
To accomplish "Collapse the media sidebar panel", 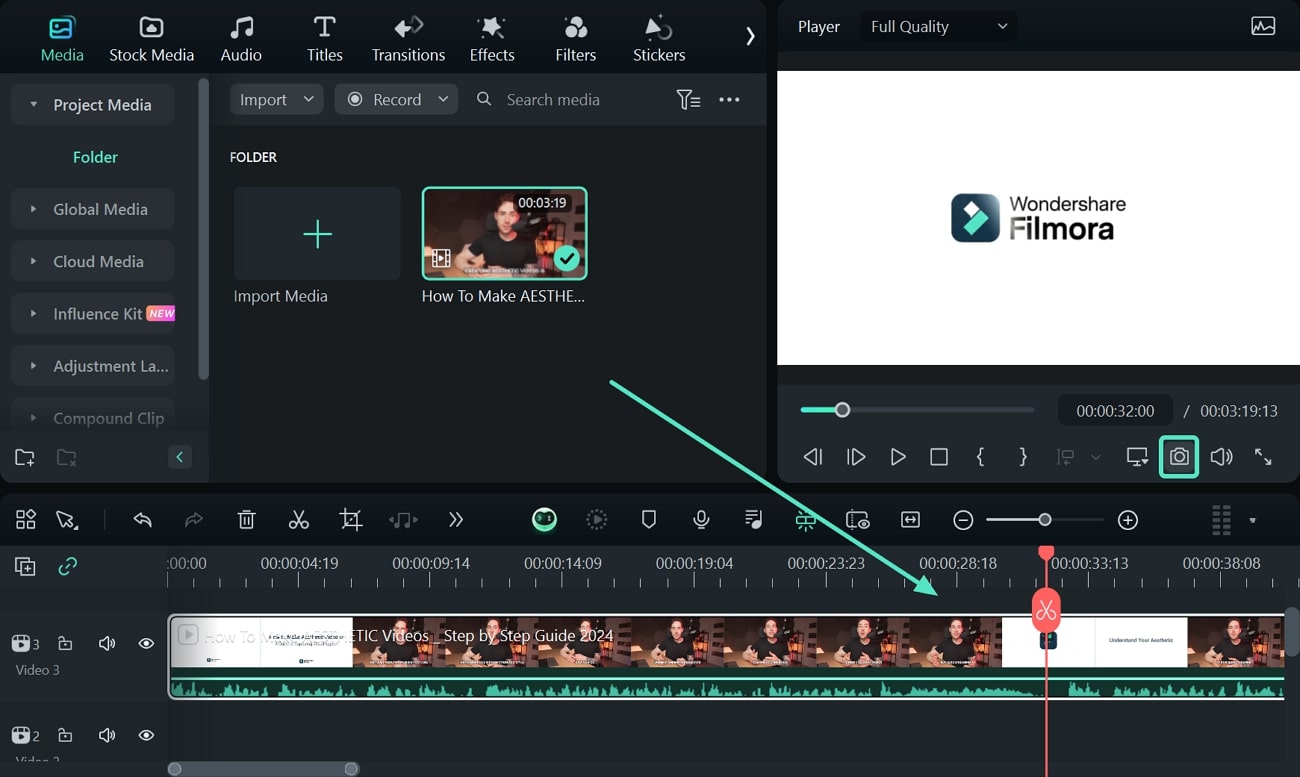I will (x=180, y=457).
